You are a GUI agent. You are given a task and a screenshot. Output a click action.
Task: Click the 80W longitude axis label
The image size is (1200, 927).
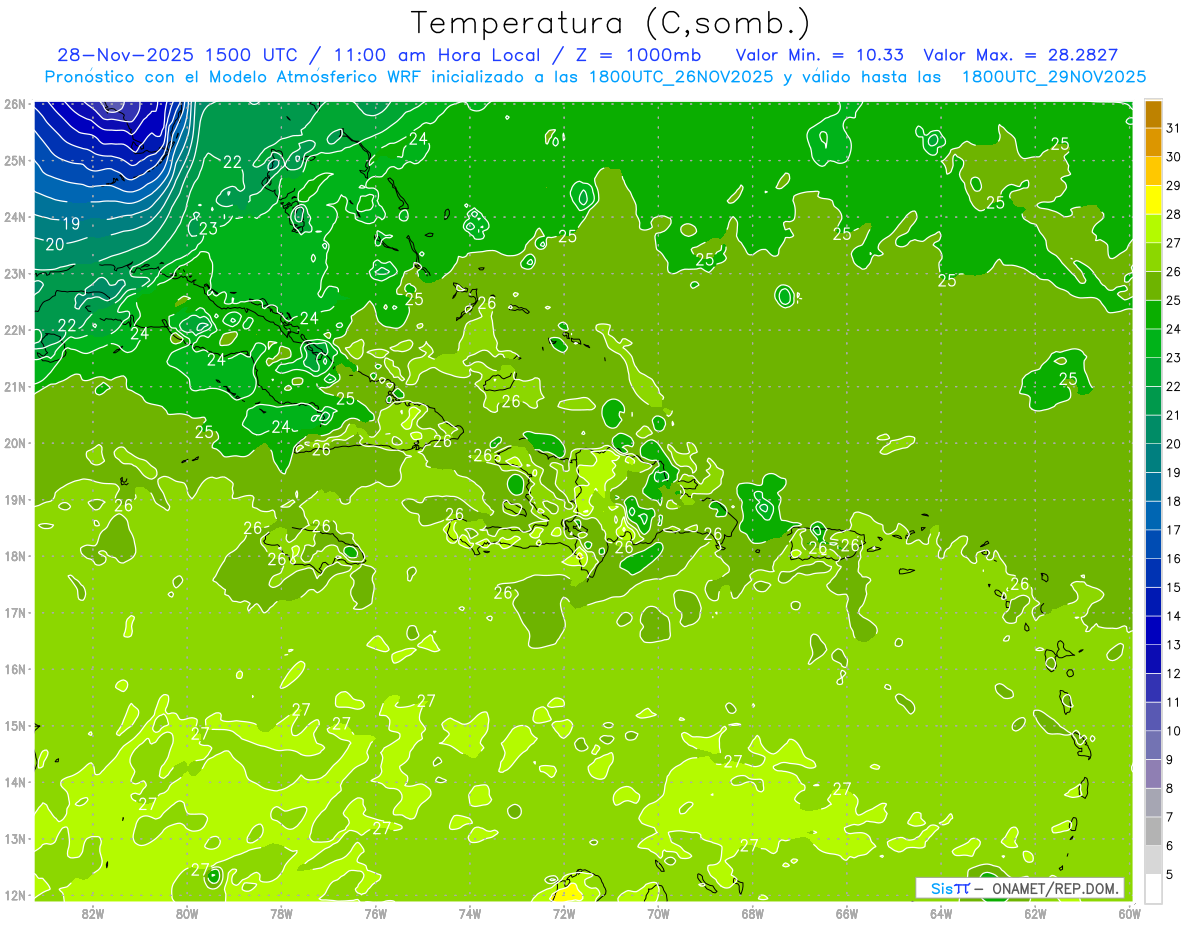pos(188,912)
